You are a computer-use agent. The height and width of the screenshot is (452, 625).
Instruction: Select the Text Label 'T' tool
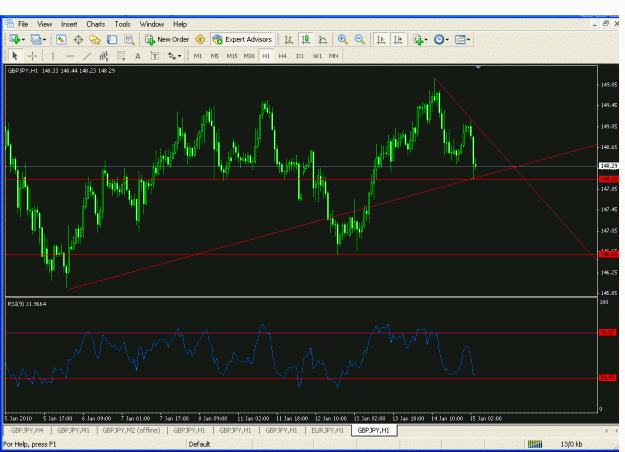pos(155,56)
